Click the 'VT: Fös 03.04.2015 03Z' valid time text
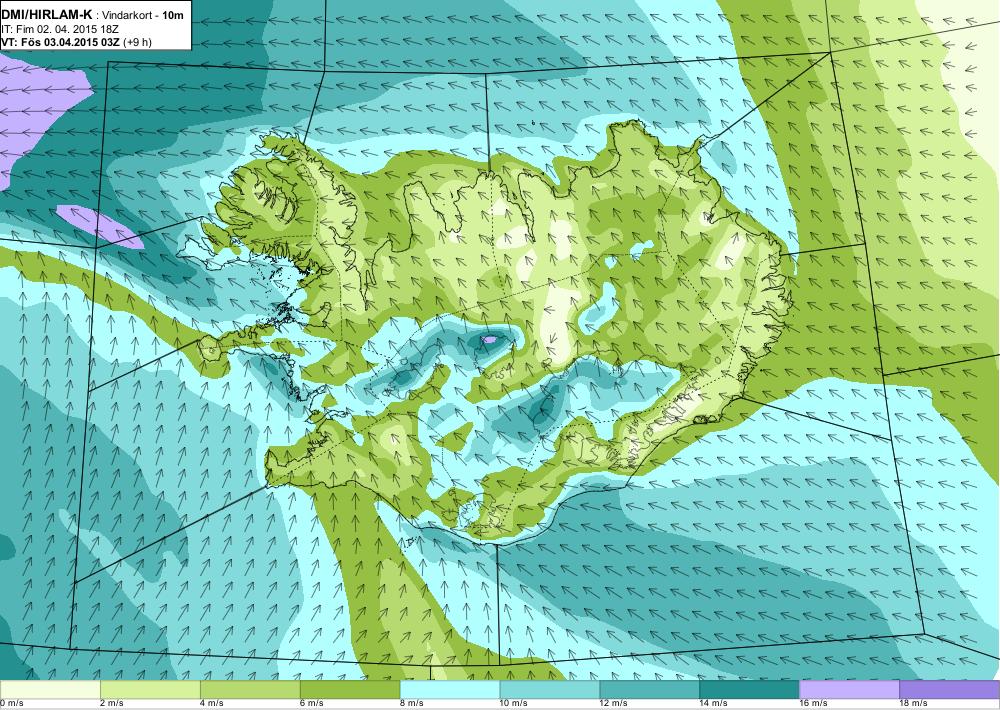 (x=61, y=43)
